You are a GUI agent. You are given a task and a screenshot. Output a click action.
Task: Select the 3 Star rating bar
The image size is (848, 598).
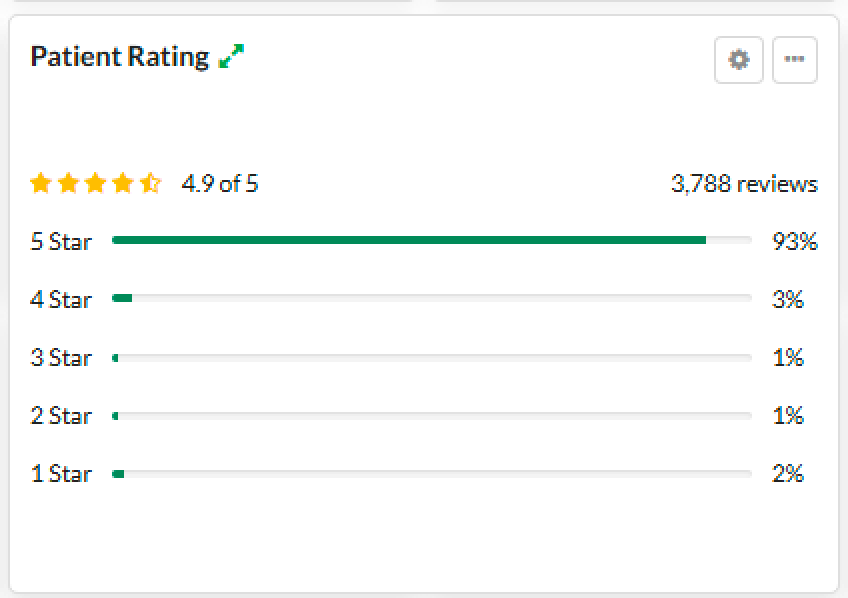[x=431, y=357]
